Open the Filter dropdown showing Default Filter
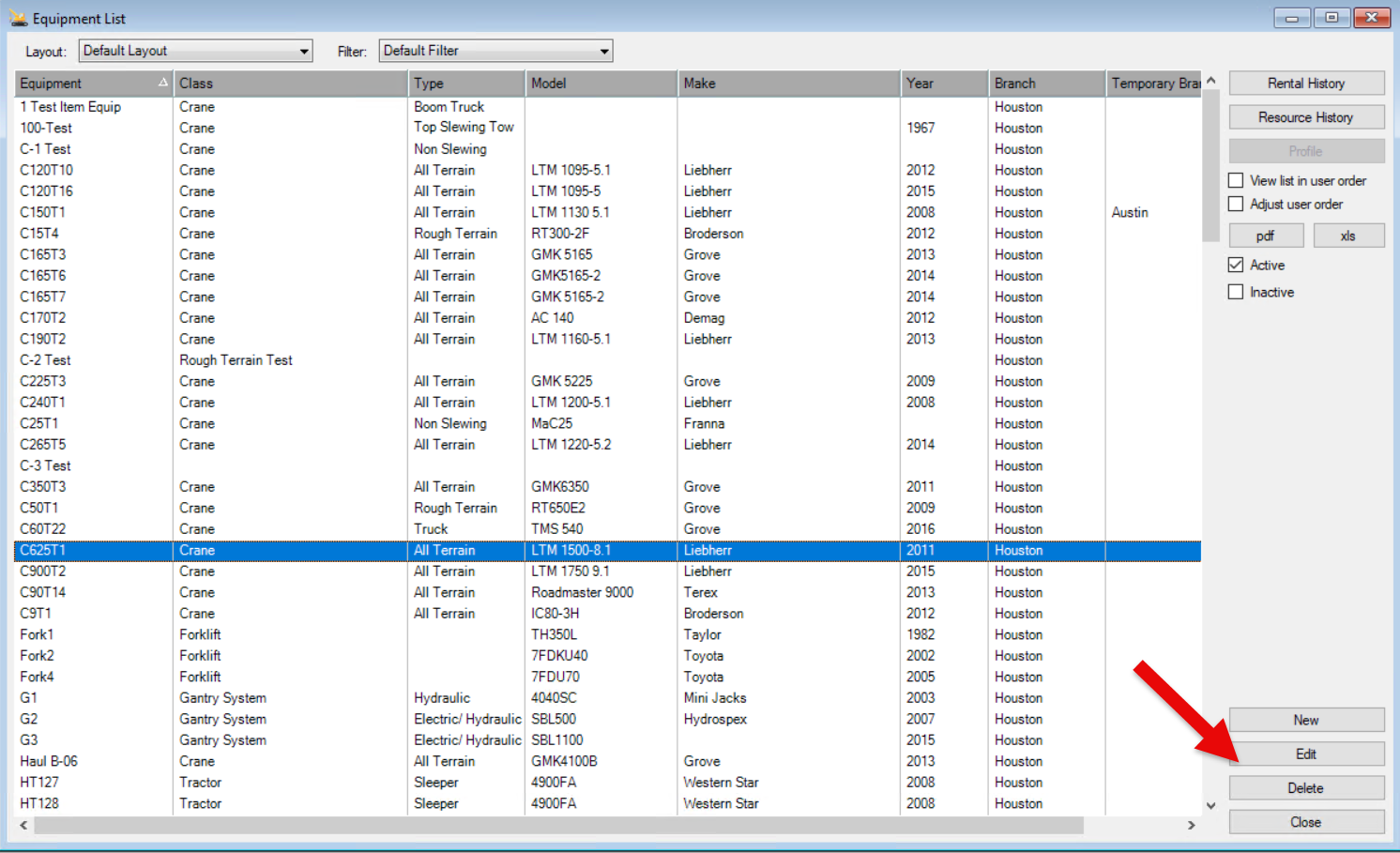The height and width of the screenshot is (853, 1400). pyautogui.click(x=495, y=51)
